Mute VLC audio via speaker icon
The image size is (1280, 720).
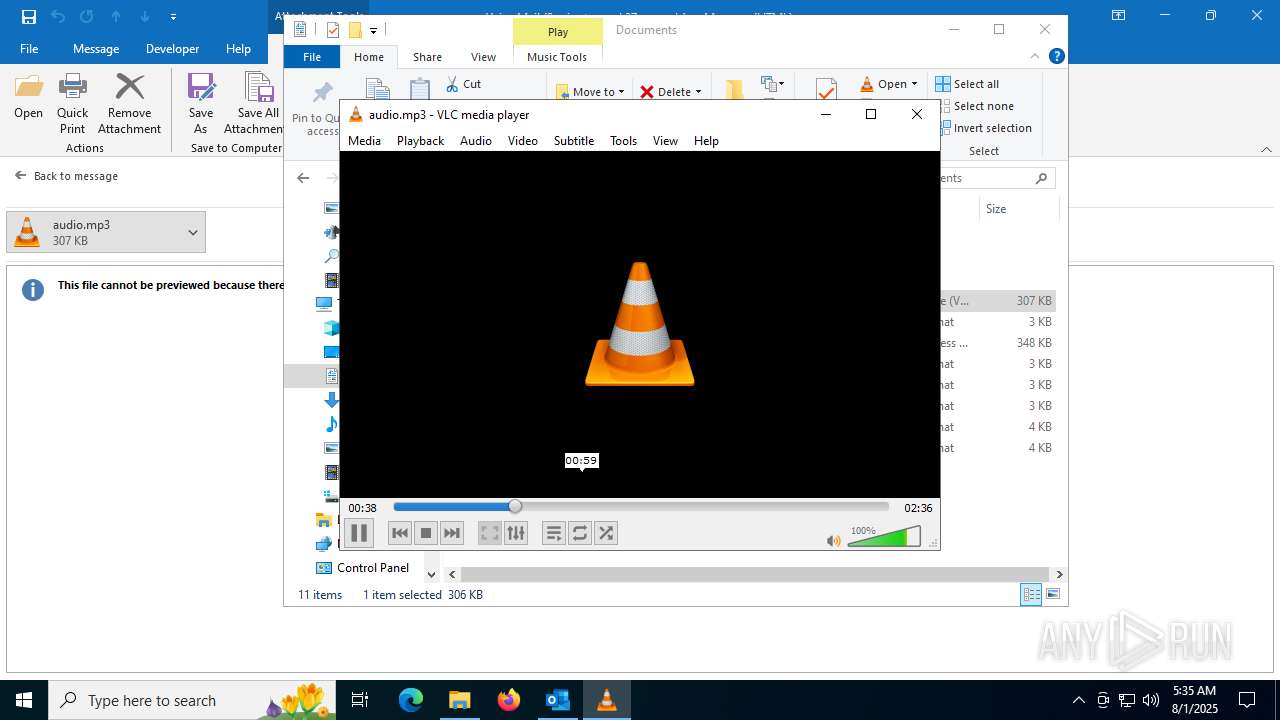tap(834, 541)
